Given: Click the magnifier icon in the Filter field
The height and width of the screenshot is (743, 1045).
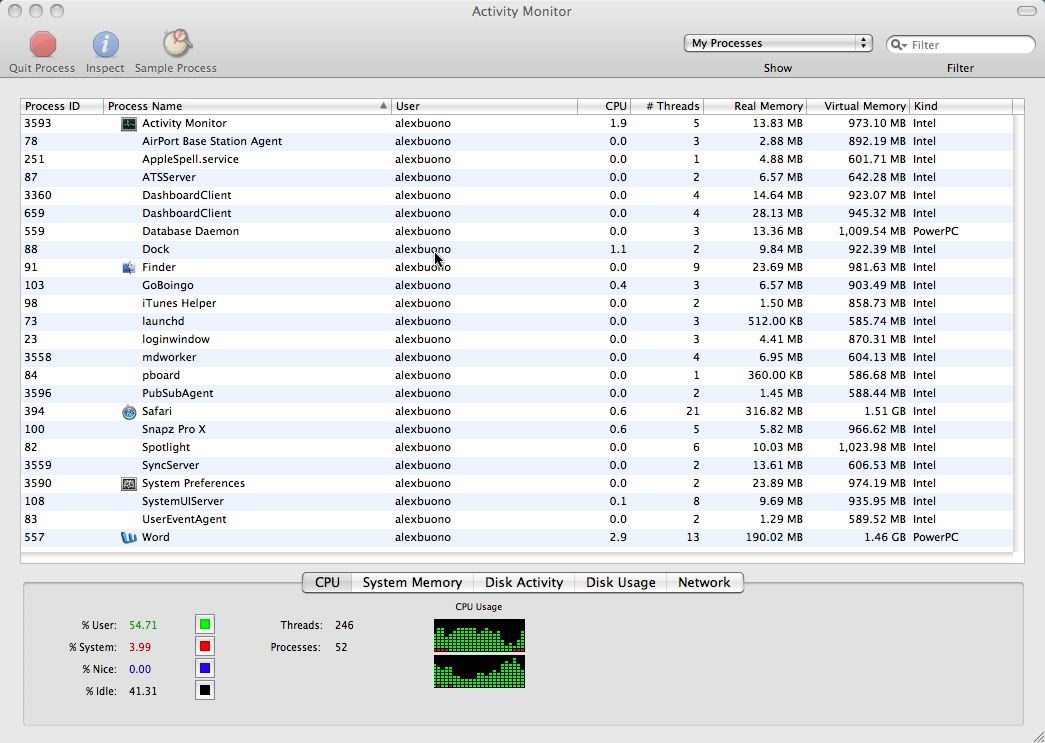Looking at the screenshot, I should [x=898, y=45].
